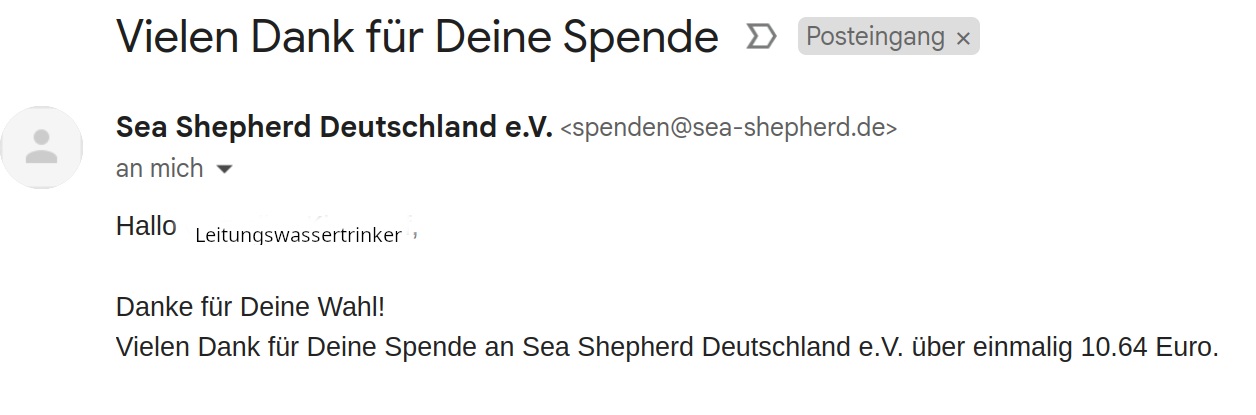Click sender name Sea Shepherd Deutschland e.V. in header
1256x415 pixels.
pos(334,127)
